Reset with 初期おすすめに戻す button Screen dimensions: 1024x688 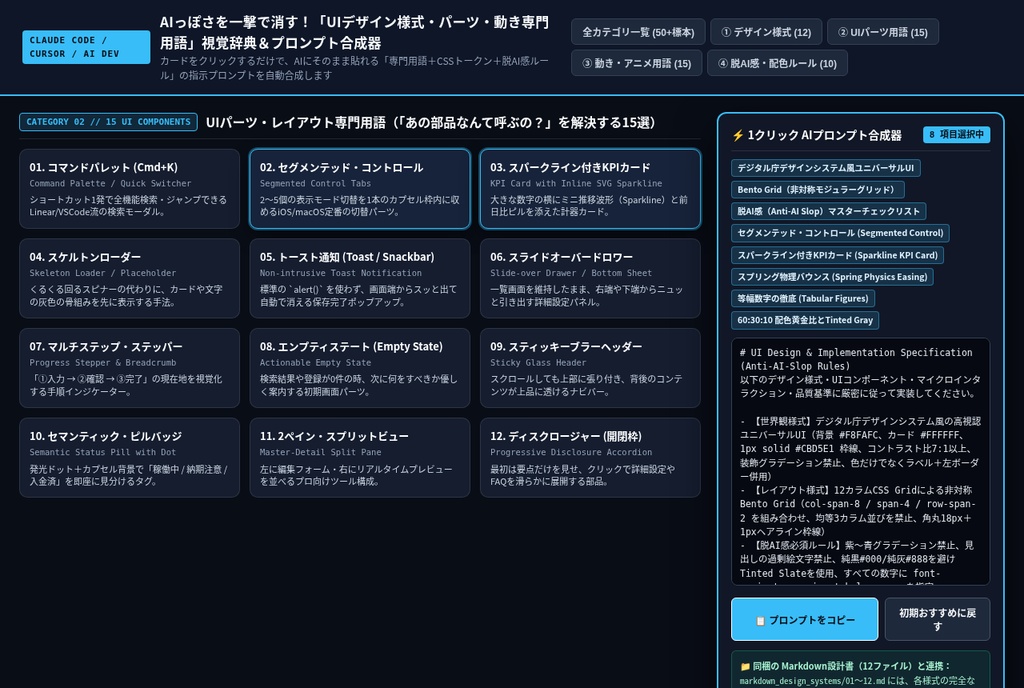937,619
